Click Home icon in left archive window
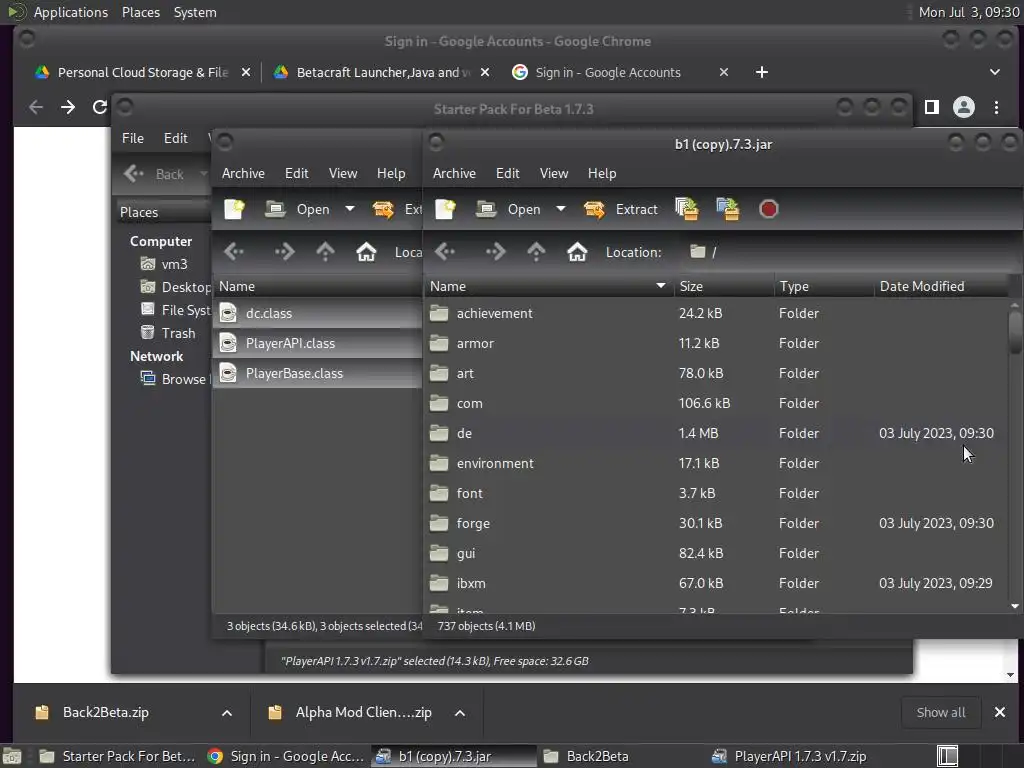Viewport: 1024px width, 768px height. pyautogui.click(x=366, y=252)
